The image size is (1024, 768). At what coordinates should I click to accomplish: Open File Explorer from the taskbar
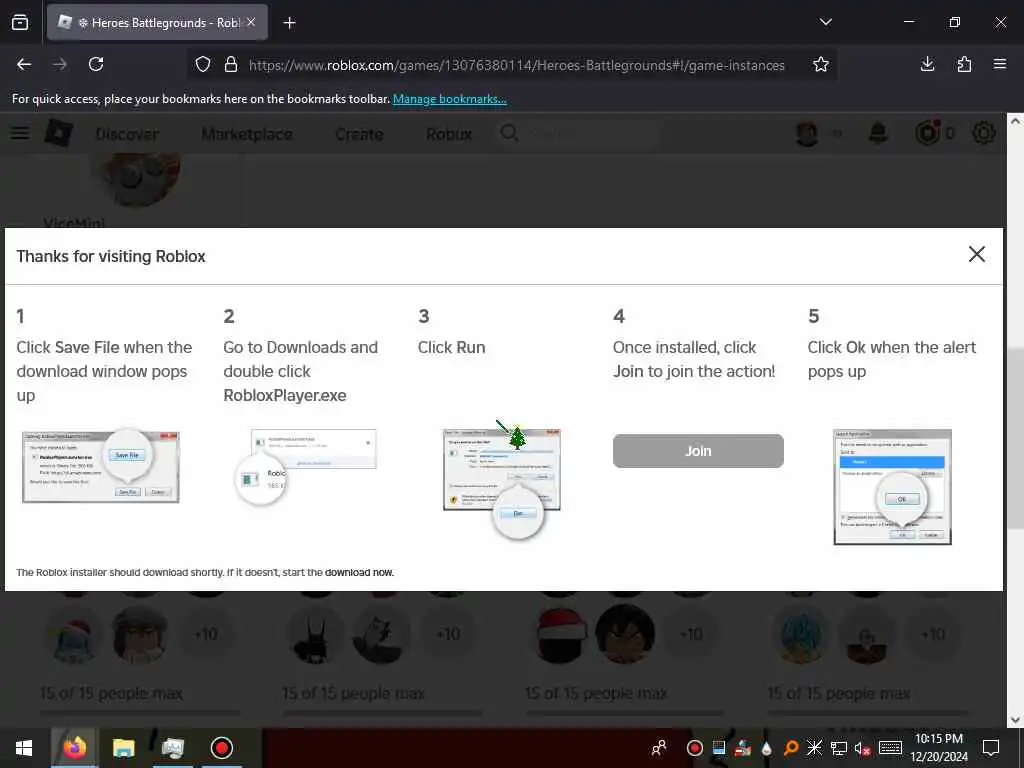[123, 748]
